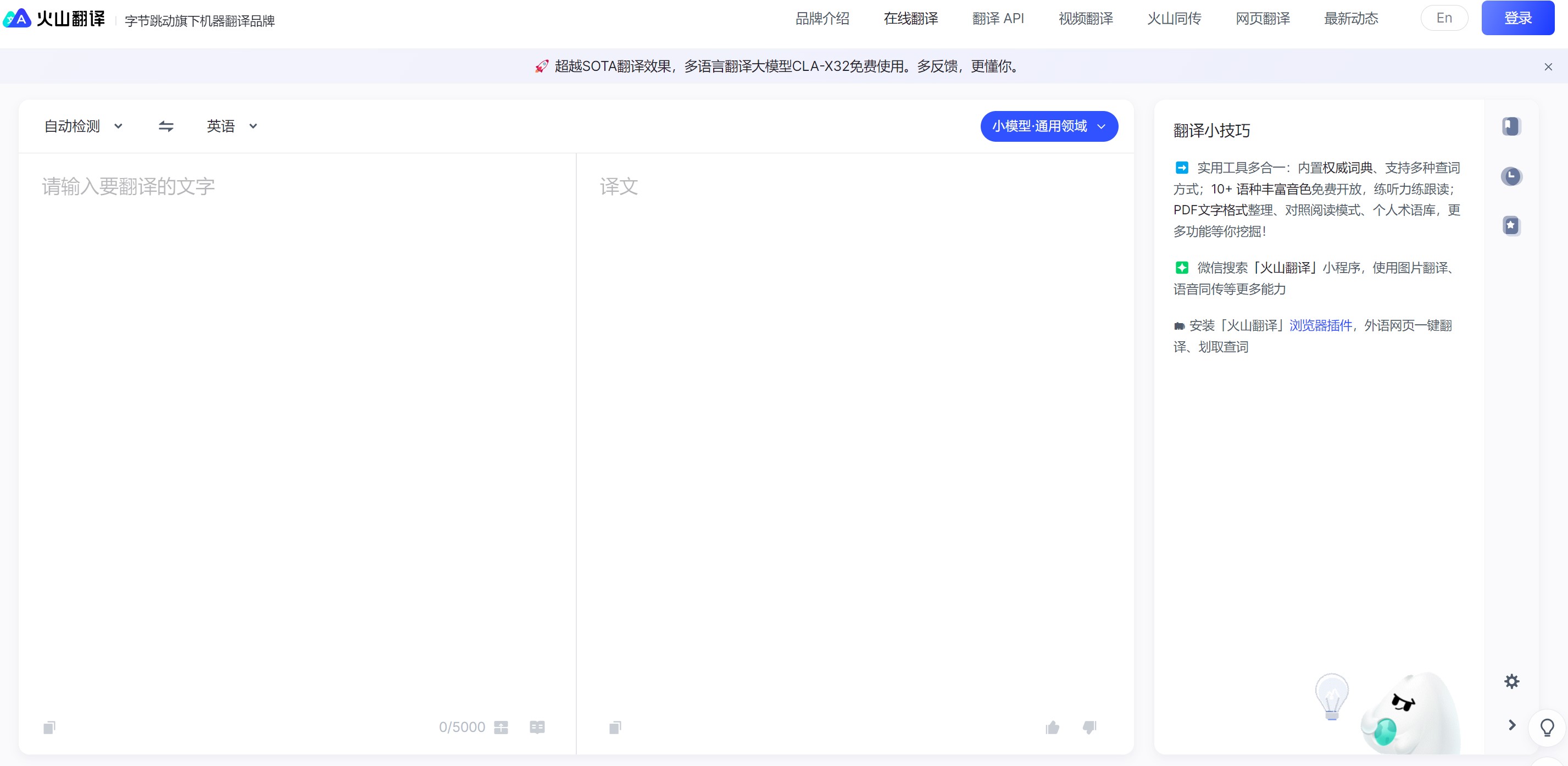1568x766 pixels.
Task: Open the 自动检测 source language dropdown
Action: [x=84, y=126]
